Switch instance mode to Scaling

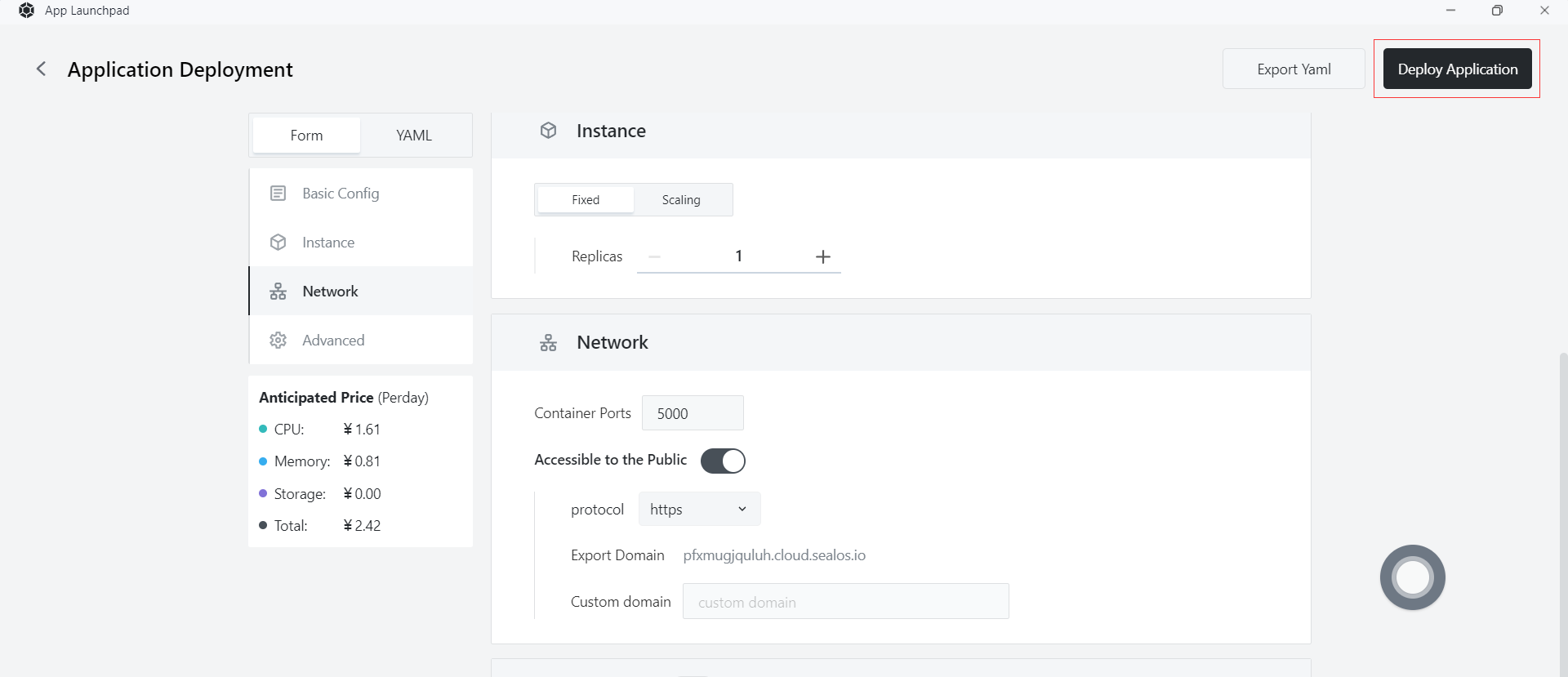pyautogui.click(x=681, y=200)
